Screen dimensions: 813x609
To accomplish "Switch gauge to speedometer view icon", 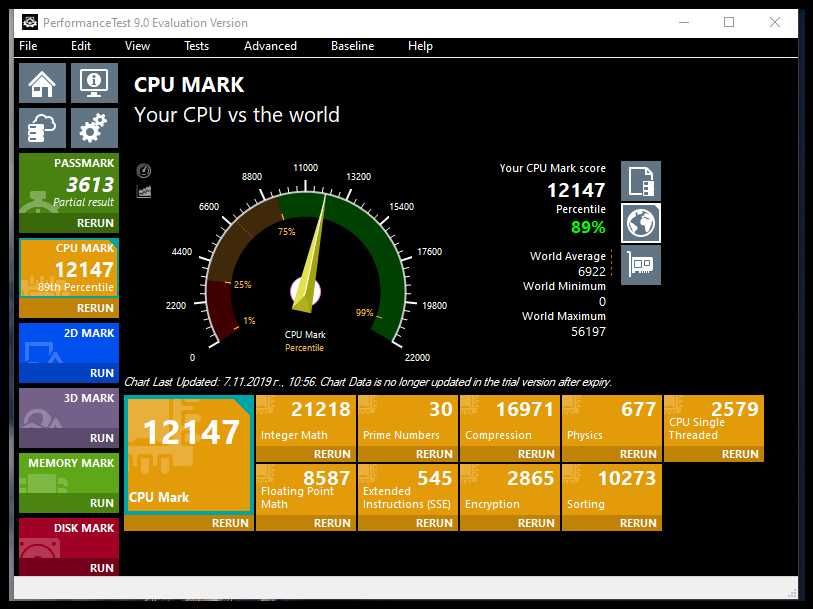I will tap(144, 170).
